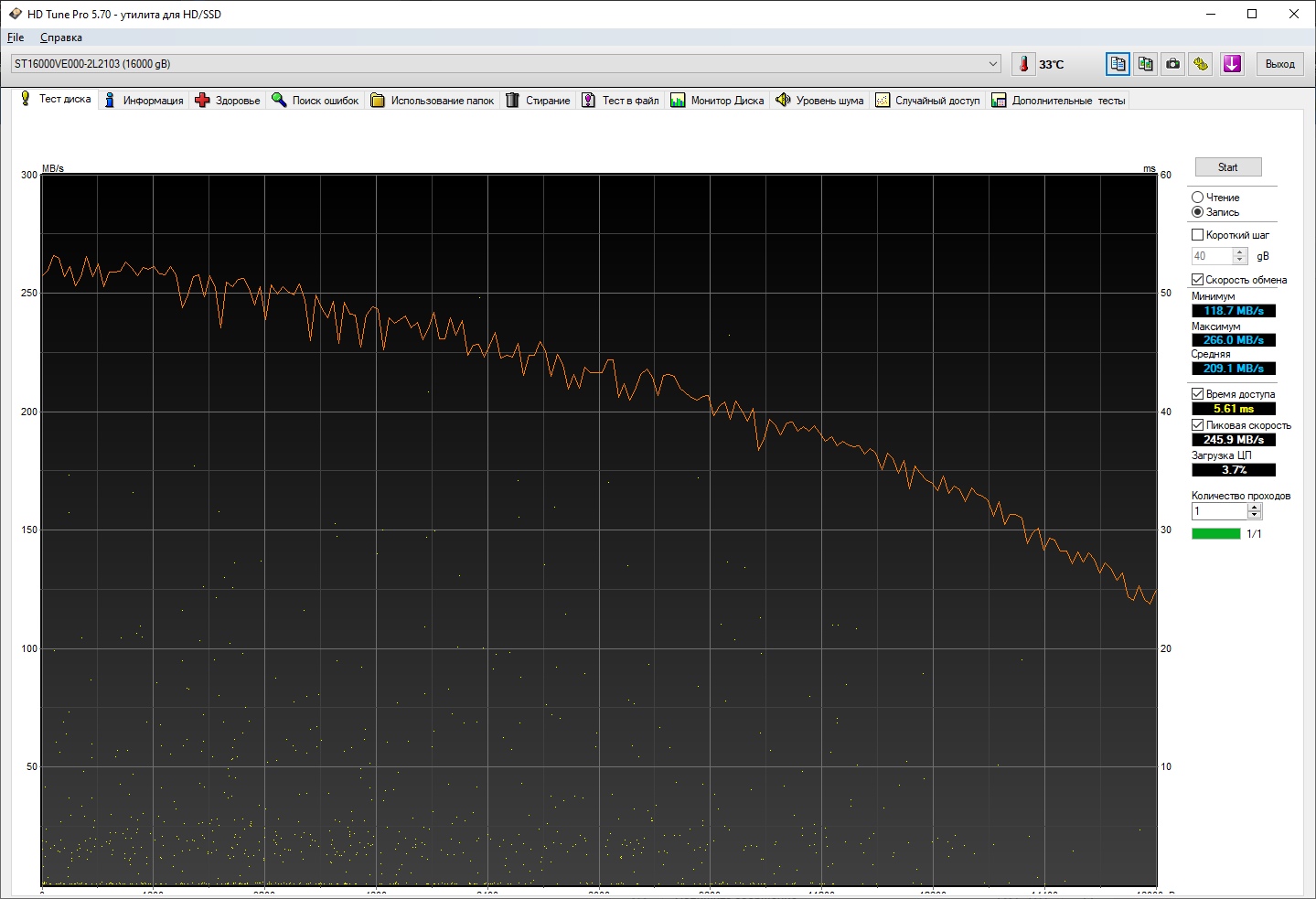Viewport: 1316px width, 899px height.
Task: Click the 245.9 MB/s burst rate value
Action: pyautogui.click(x=1234, y=440)
